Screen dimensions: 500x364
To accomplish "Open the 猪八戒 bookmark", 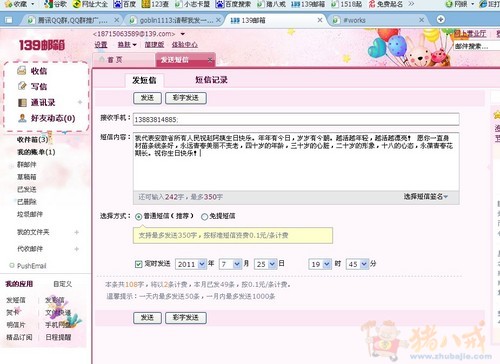I will [x=271, y=4].
